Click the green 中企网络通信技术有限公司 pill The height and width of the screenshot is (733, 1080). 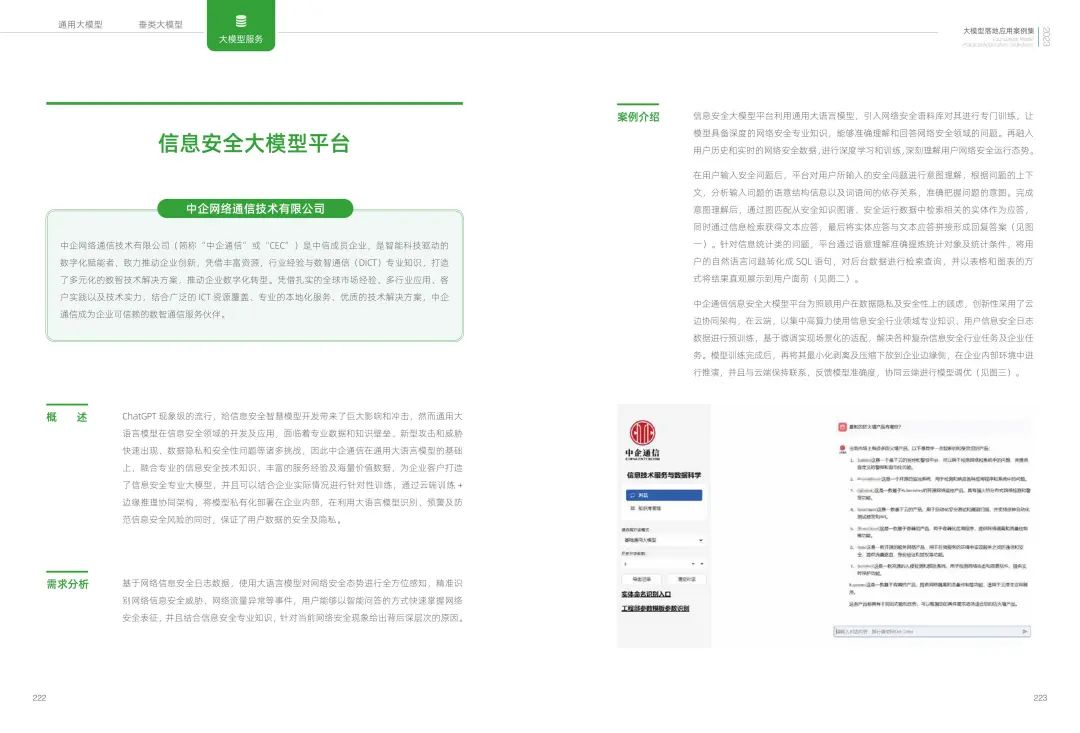255,208
